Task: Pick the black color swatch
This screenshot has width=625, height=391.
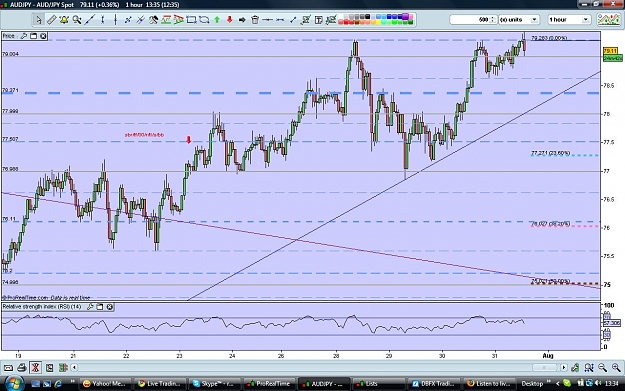Action: click(x=367, y=17)
